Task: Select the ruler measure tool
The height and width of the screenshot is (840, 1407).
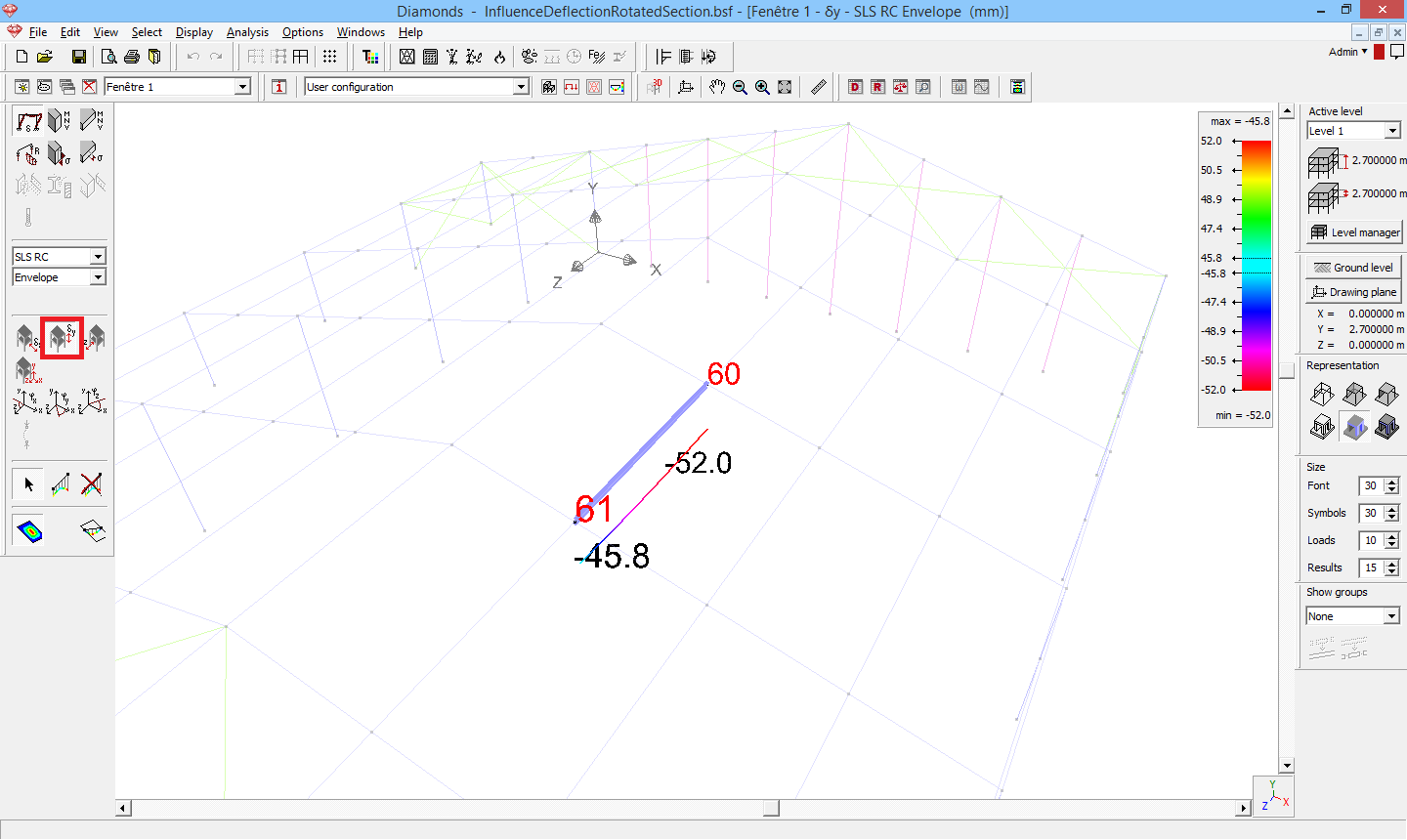Action: [x=819, y=87]
